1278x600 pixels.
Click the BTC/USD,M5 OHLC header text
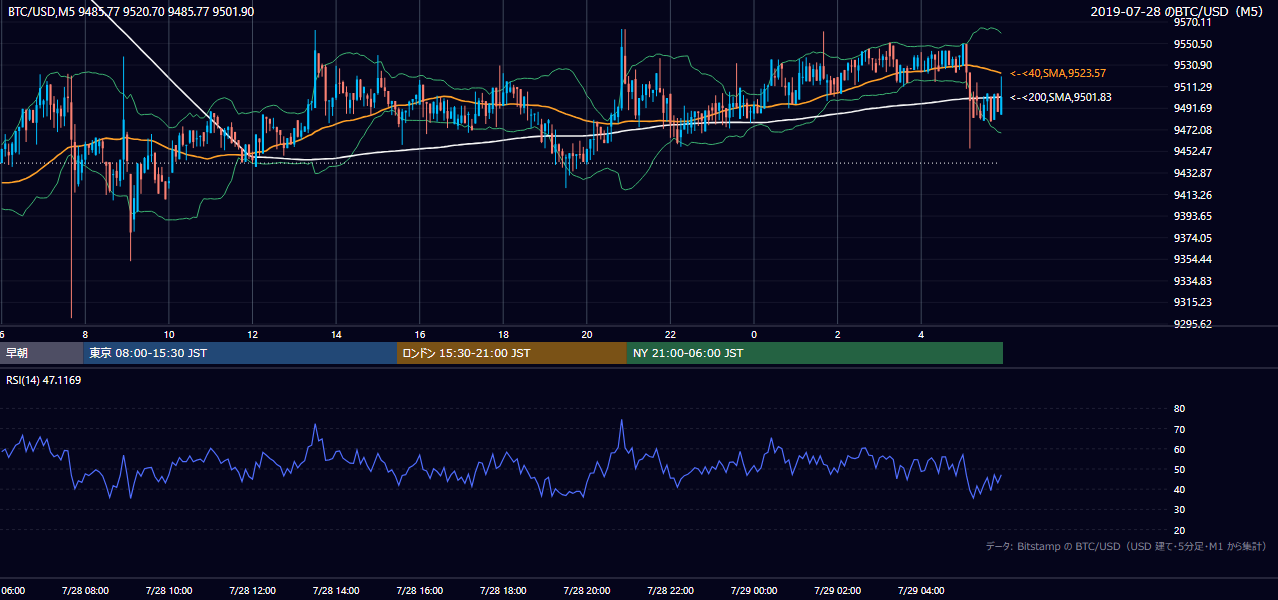(x=131, y=11)
